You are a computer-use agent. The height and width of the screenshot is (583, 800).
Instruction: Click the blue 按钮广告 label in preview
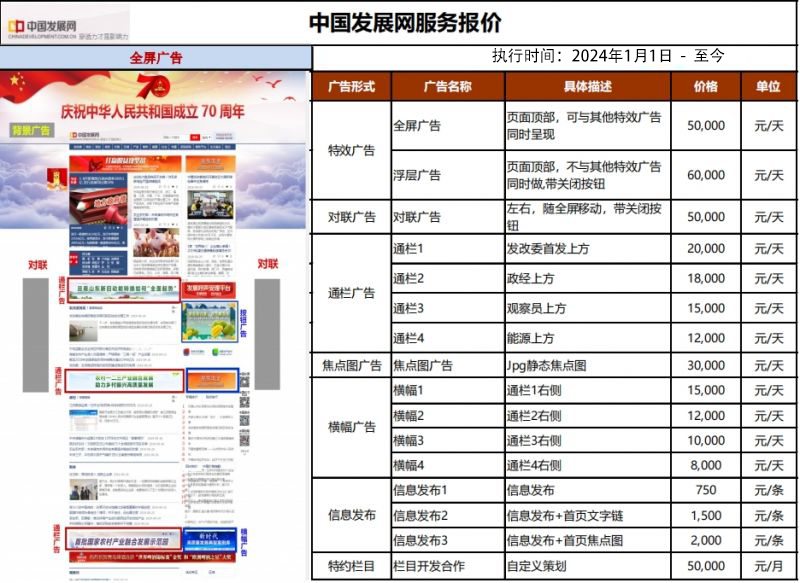[x=243, y=323]
